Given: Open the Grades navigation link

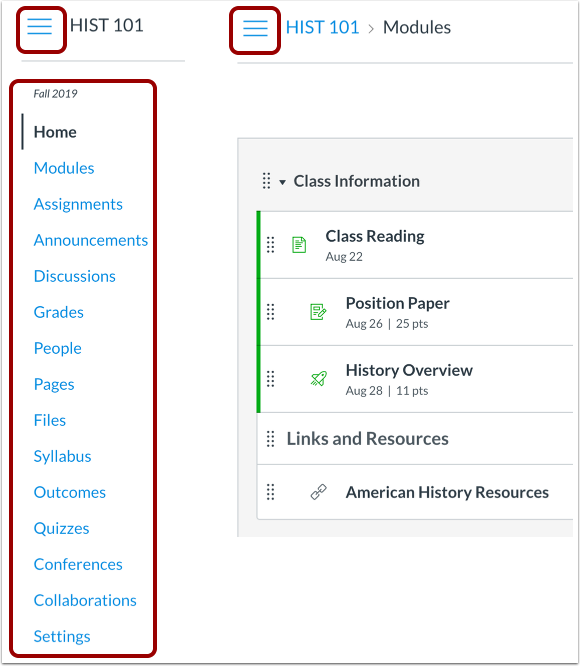Looking at the screenshot, I should click(59, 312).
